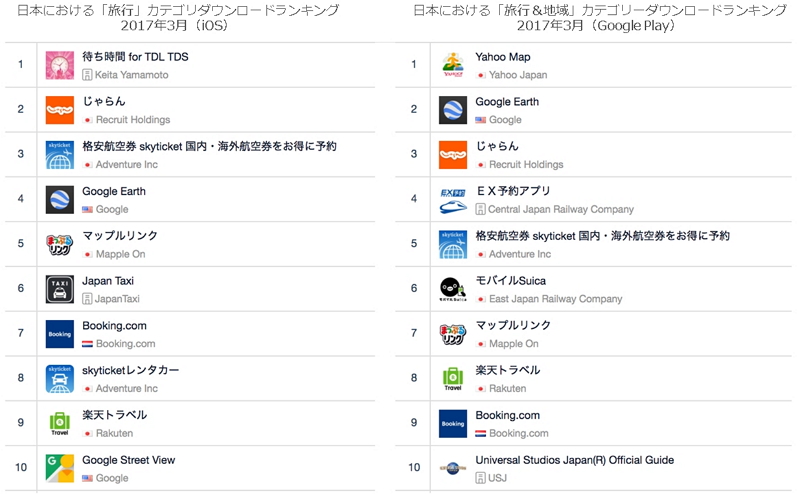Open EX予約アプリ app title
This screenshot has height=494, width=800.
point(513,191)
